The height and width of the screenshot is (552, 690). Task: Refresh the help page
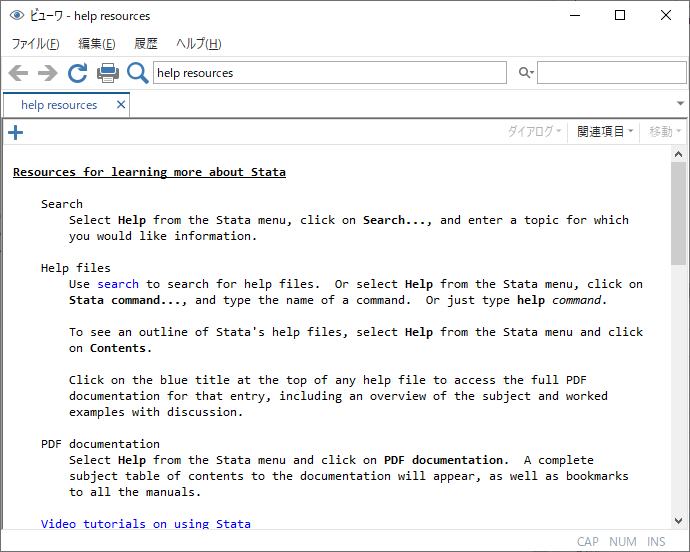(x=77, y=73)
